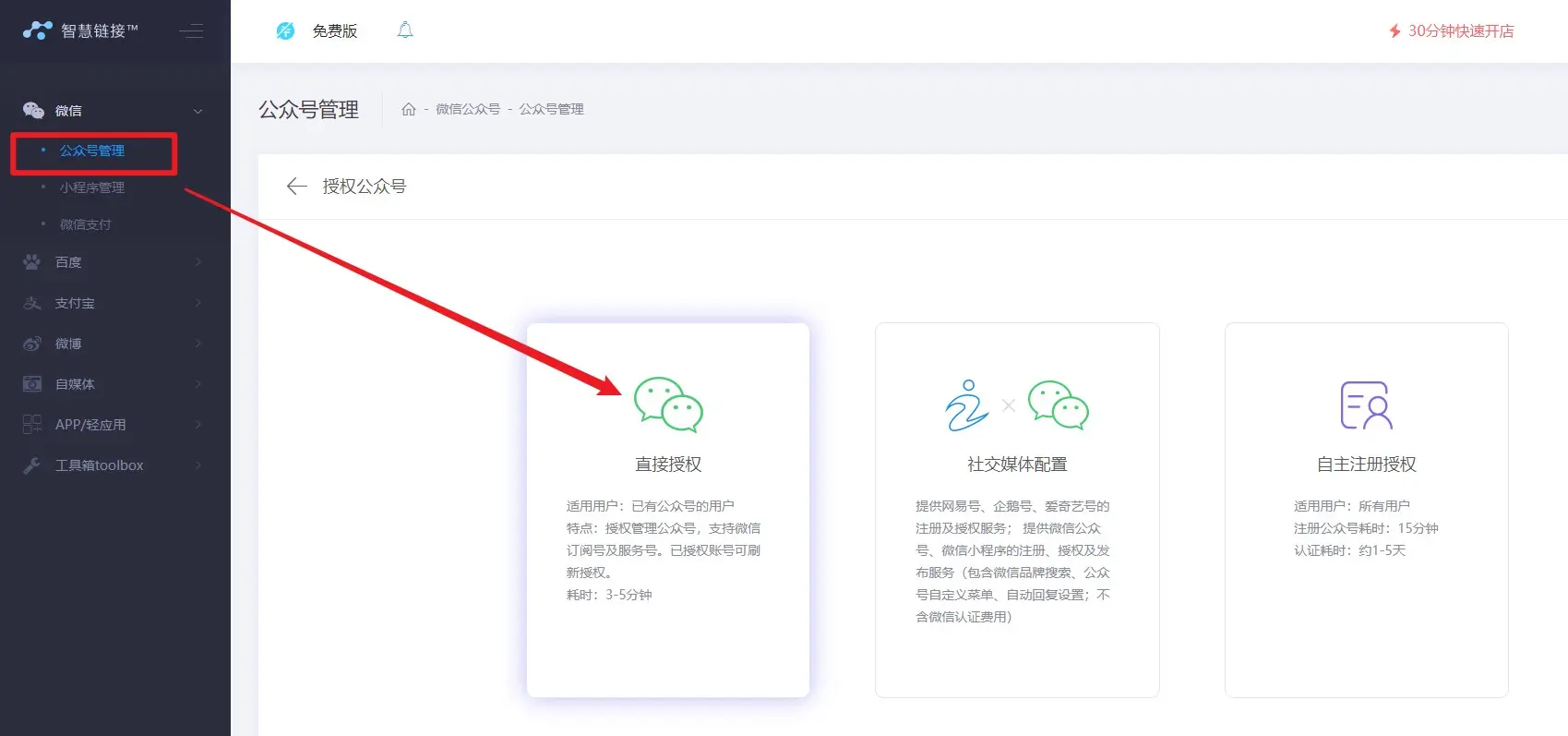Click the 公众号管理 page title
Screen dimensions: 1568x736
tap(309, 110)
